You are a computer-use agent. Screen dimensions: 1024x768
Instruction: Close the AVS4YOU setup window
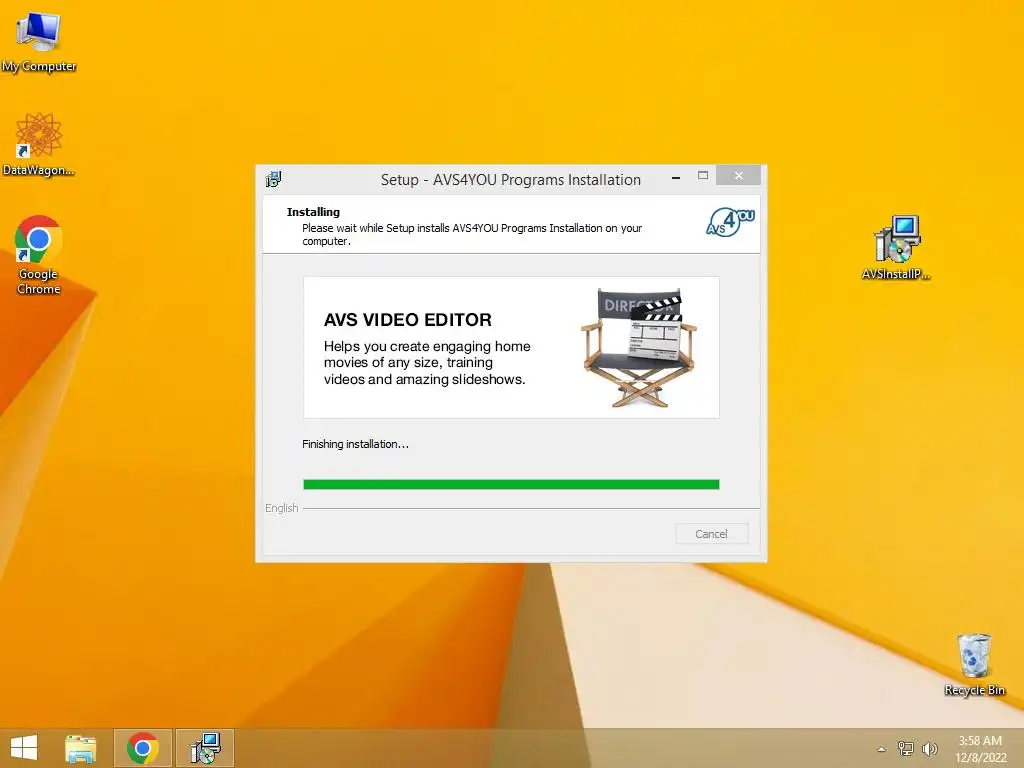tap(739, 176)
